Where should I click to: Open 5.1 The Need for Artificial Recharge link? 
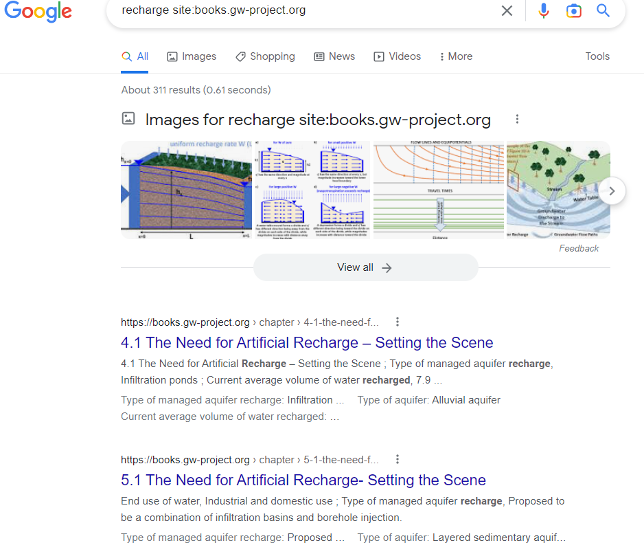[x=303, y=480]
